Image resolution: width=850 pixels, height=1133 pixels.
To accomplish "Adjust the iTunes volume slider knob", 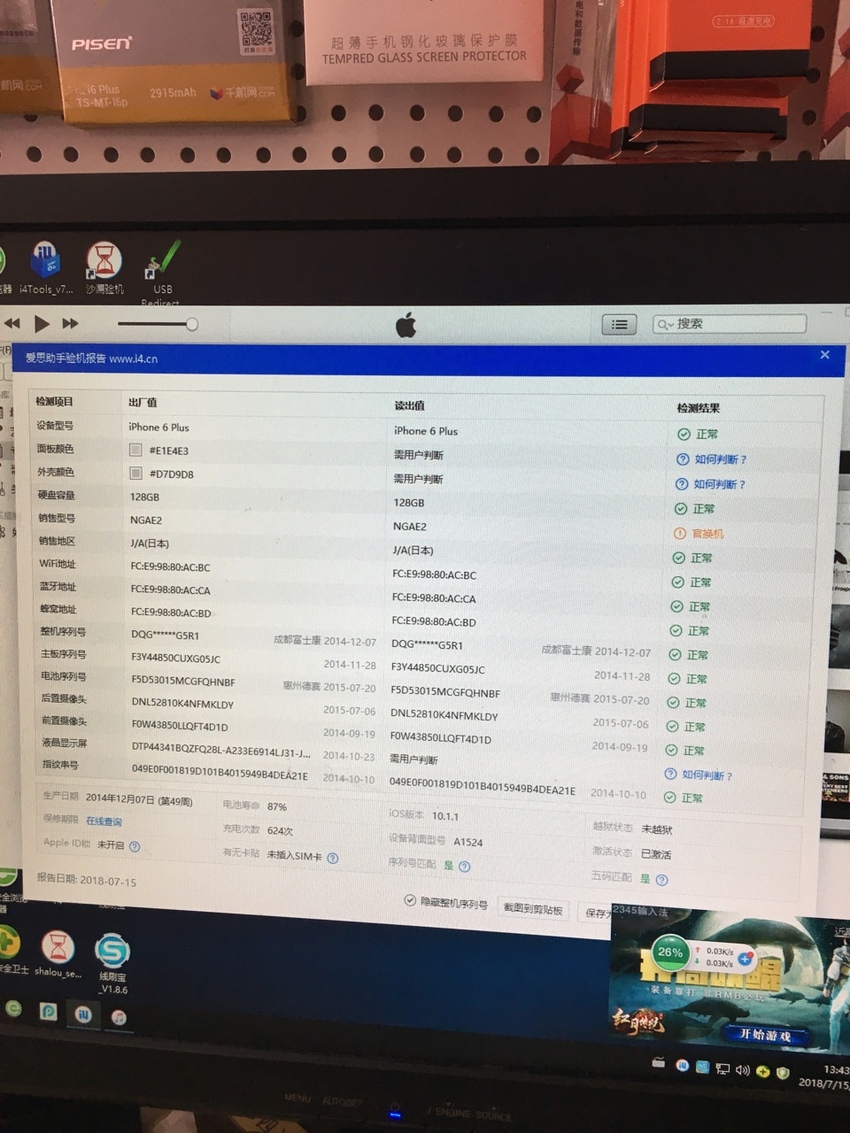I will coord(192,324).
